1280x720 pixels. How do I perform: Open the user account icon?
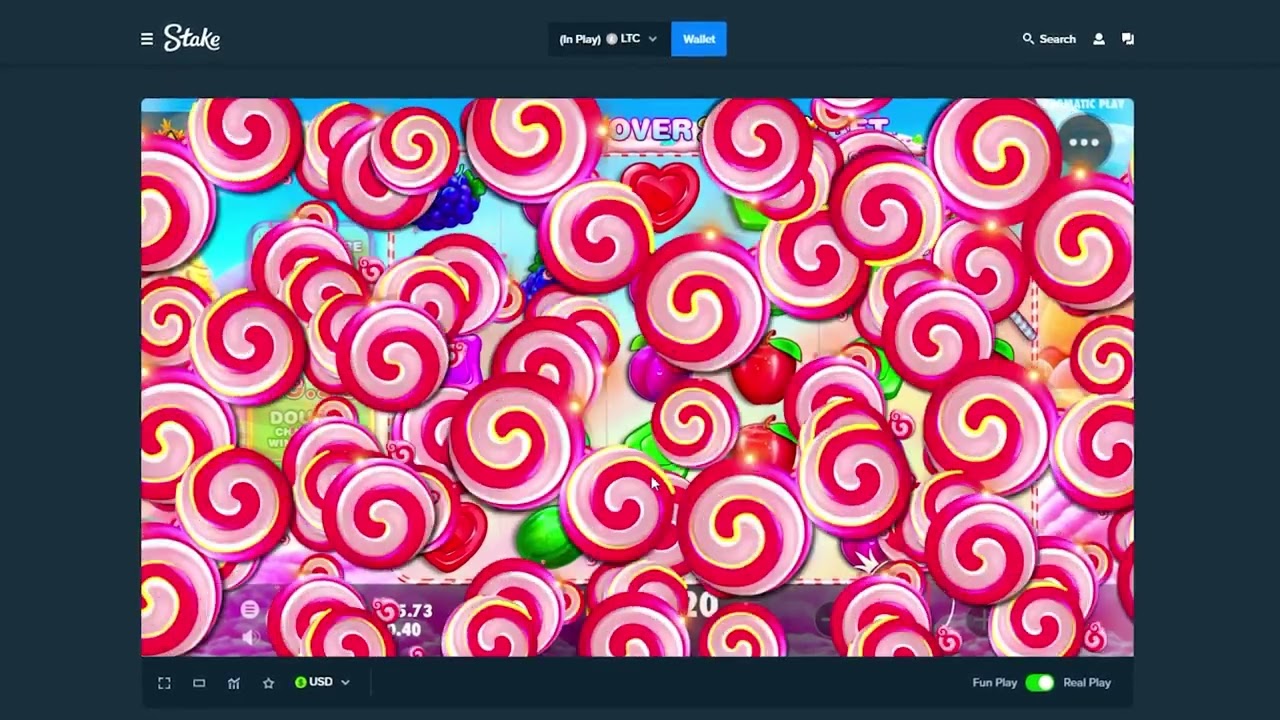click(1099, 39)
